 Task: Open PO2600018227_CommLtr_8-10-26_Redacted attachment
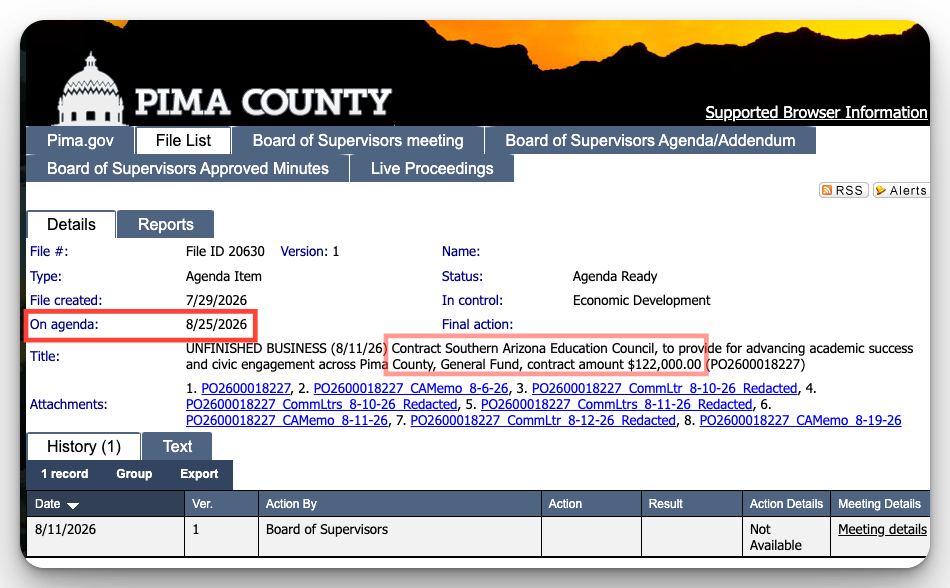click(665, 388)
